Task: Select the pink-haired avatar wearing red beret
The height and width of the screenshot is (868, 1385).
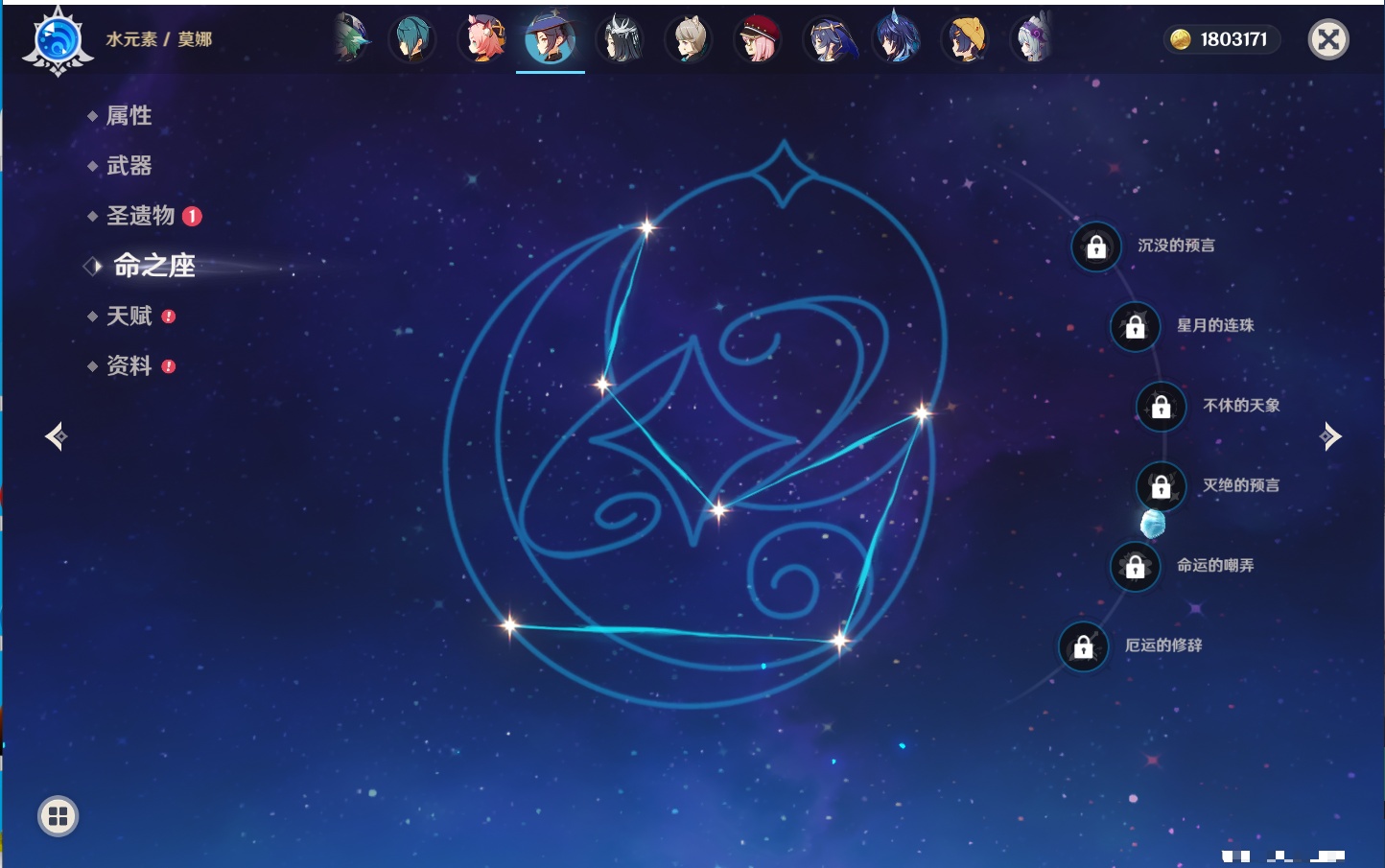Action: [x=758, y=39]
